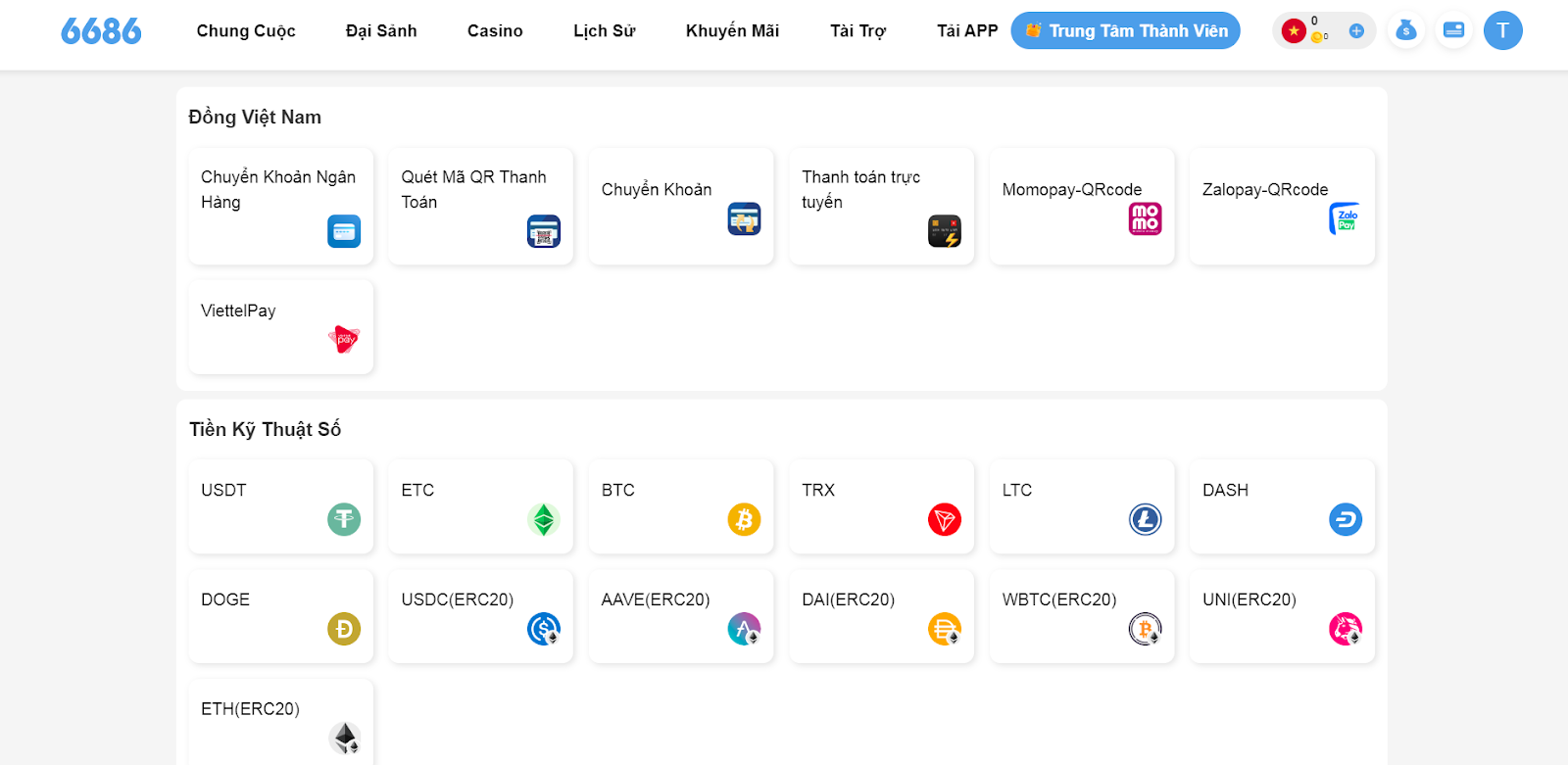Screen dimensions: 1568x765
Task: Click the Trung Tâm Thành Viên button
Action: point(1126,31)
